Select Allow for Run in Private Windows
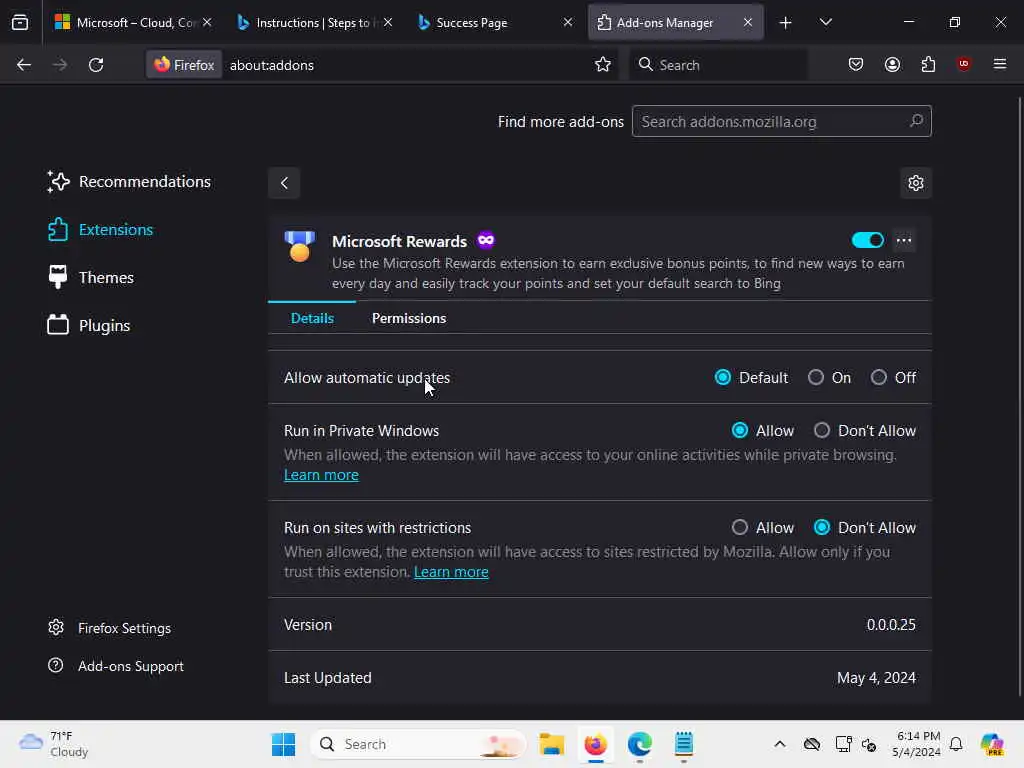The image size is (1024, 768). click(740, 430)
